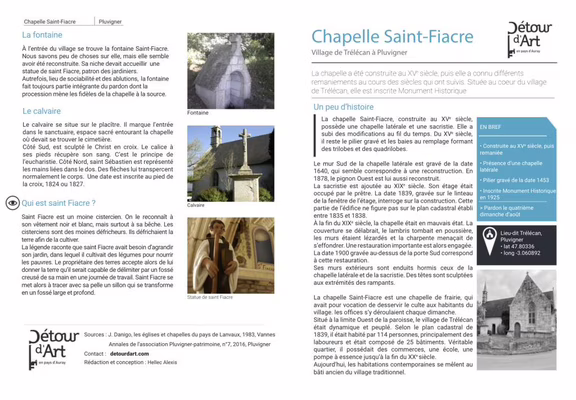Click the Détour d'Art logo at top right
576x400 pixels.
pos(529,40)
